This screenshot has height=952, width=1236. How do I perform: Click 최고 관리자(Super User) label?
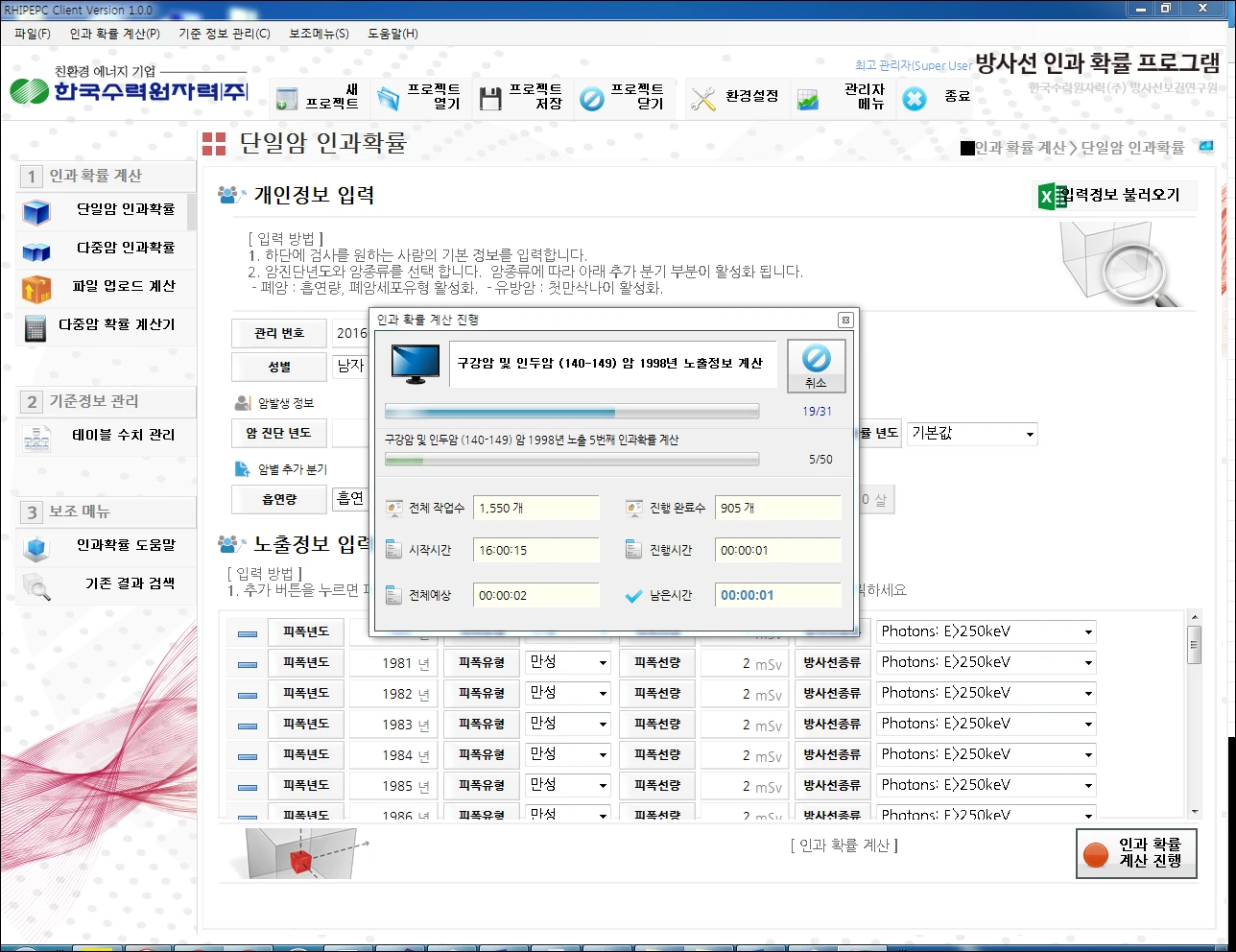914,65
